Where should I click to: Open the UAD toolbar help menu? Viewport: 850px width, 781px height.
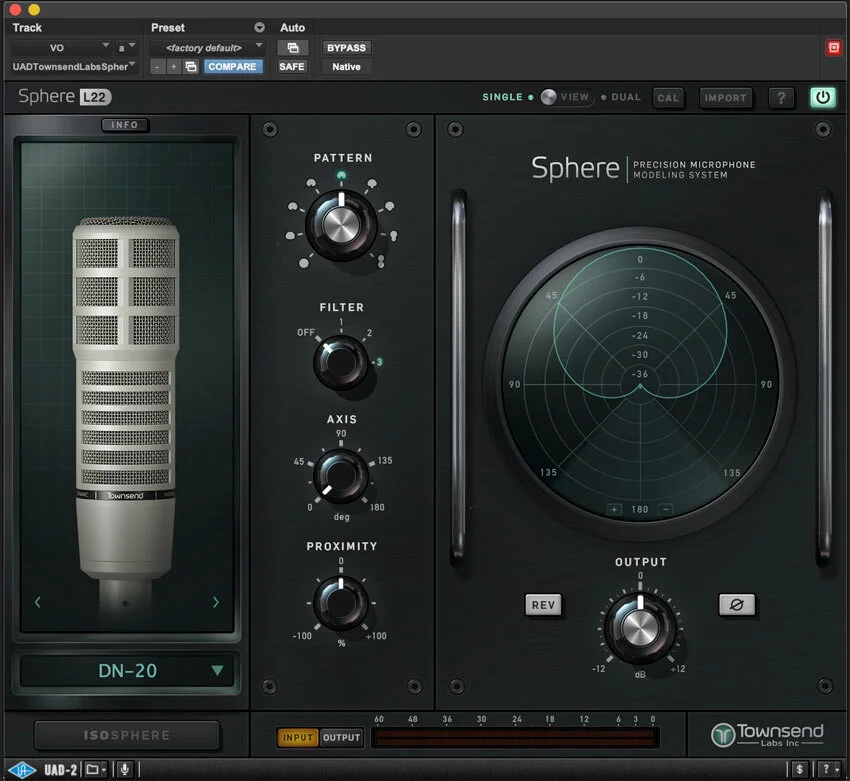(x=829, y=769)
